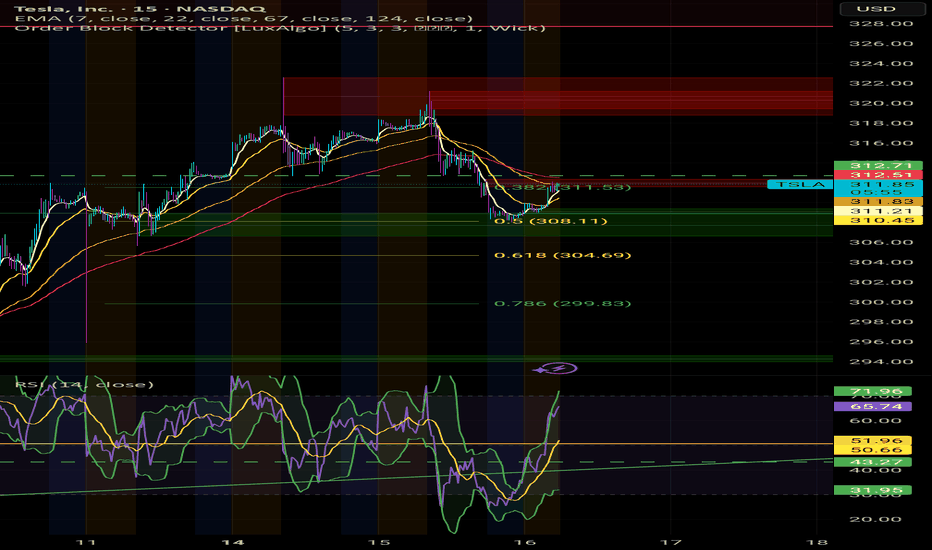Select the 0.5 (308.11) Fibonacci label
The image size is (932, 550).
click(x=551, y=221)
